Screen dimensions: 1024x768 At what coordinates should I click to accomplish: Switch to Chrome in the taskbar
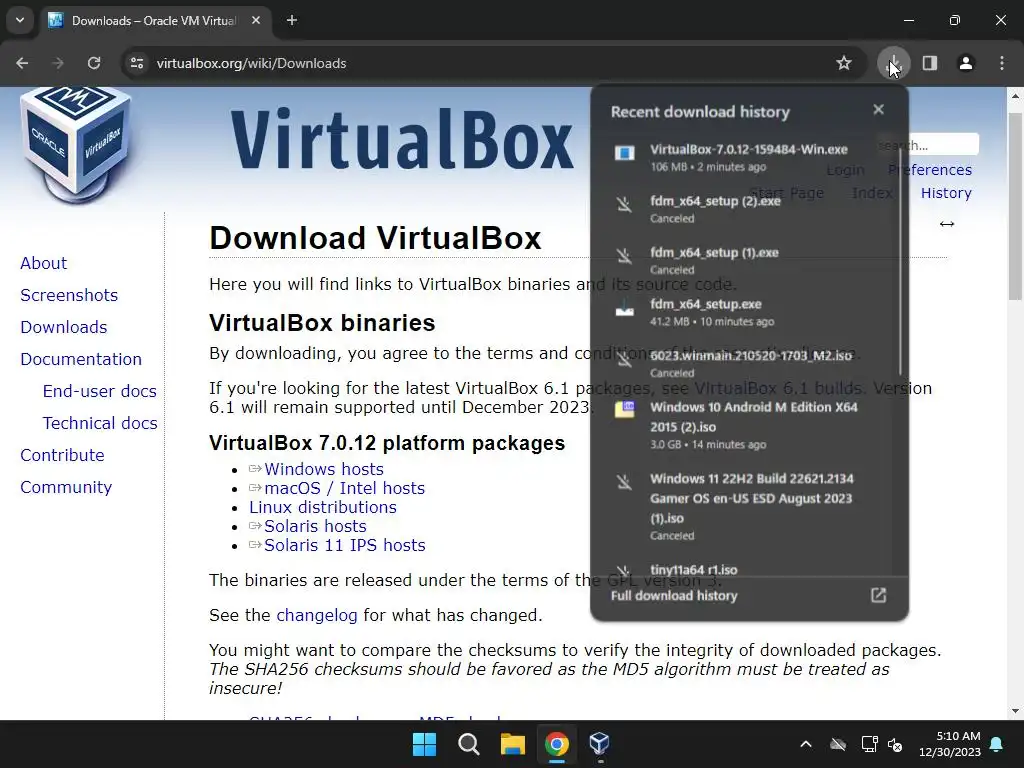pos(556,744)
